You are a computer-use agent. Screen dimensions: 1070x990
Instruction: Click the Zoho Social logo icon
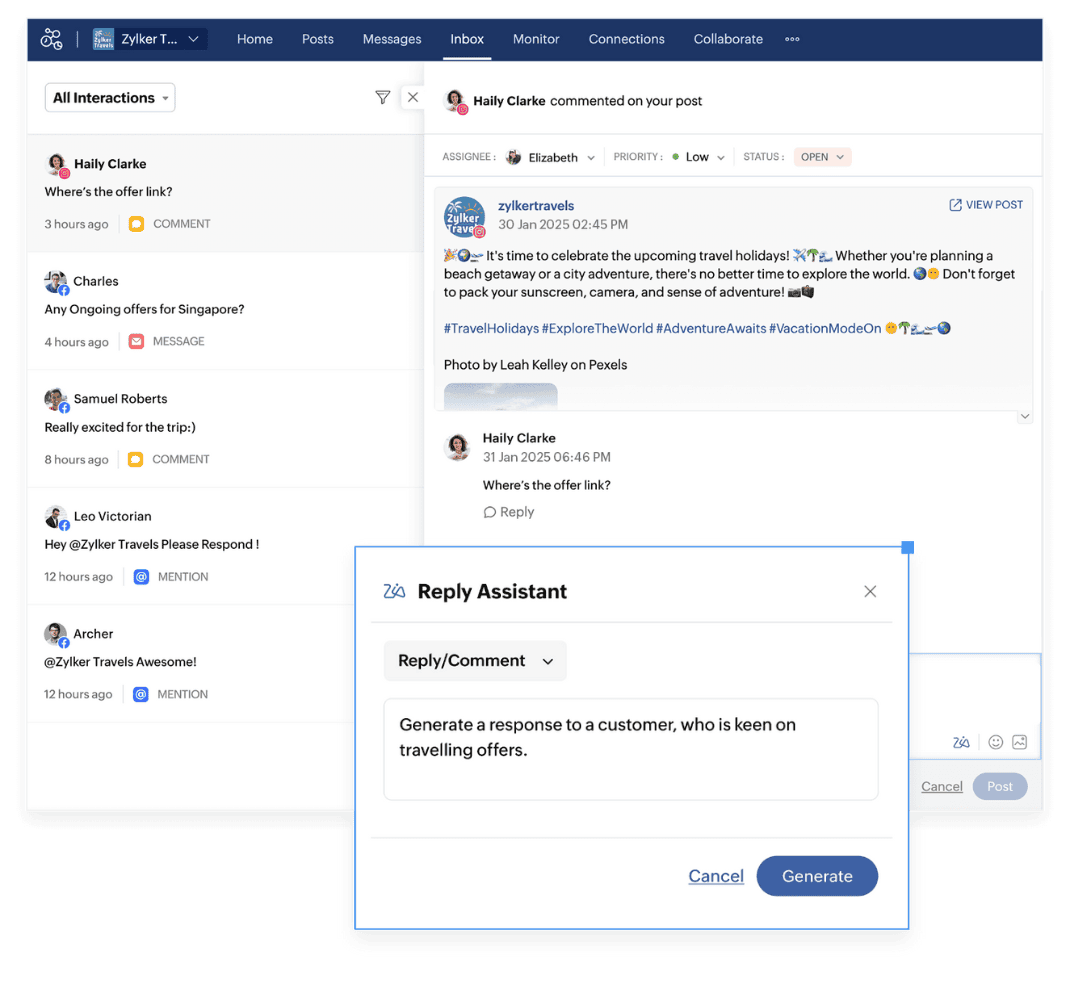pos(51,39)
